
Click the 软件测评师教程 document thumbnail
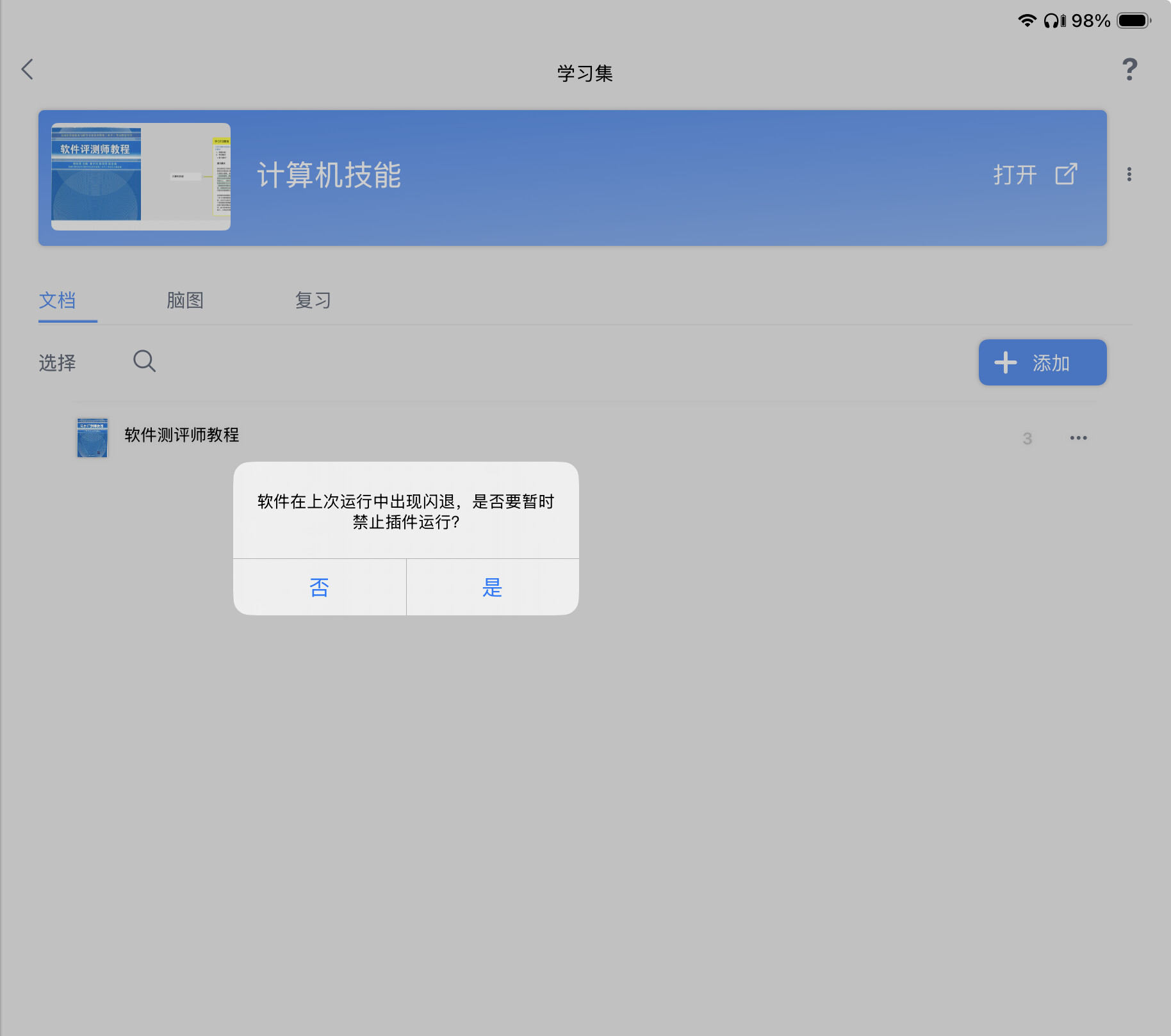click(92, 437)
